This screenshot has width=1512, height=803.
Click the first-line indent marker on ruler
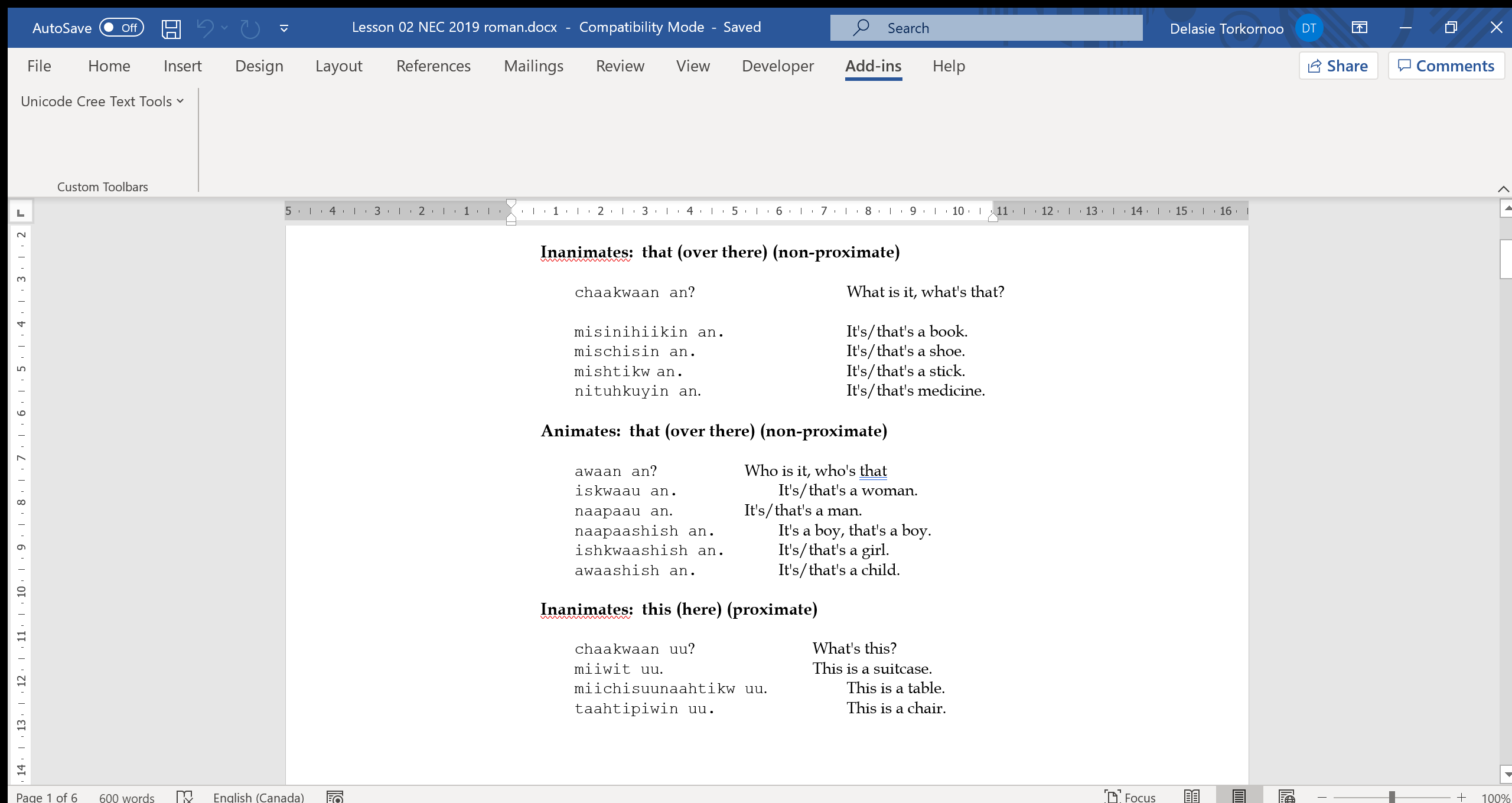(511, 204)
